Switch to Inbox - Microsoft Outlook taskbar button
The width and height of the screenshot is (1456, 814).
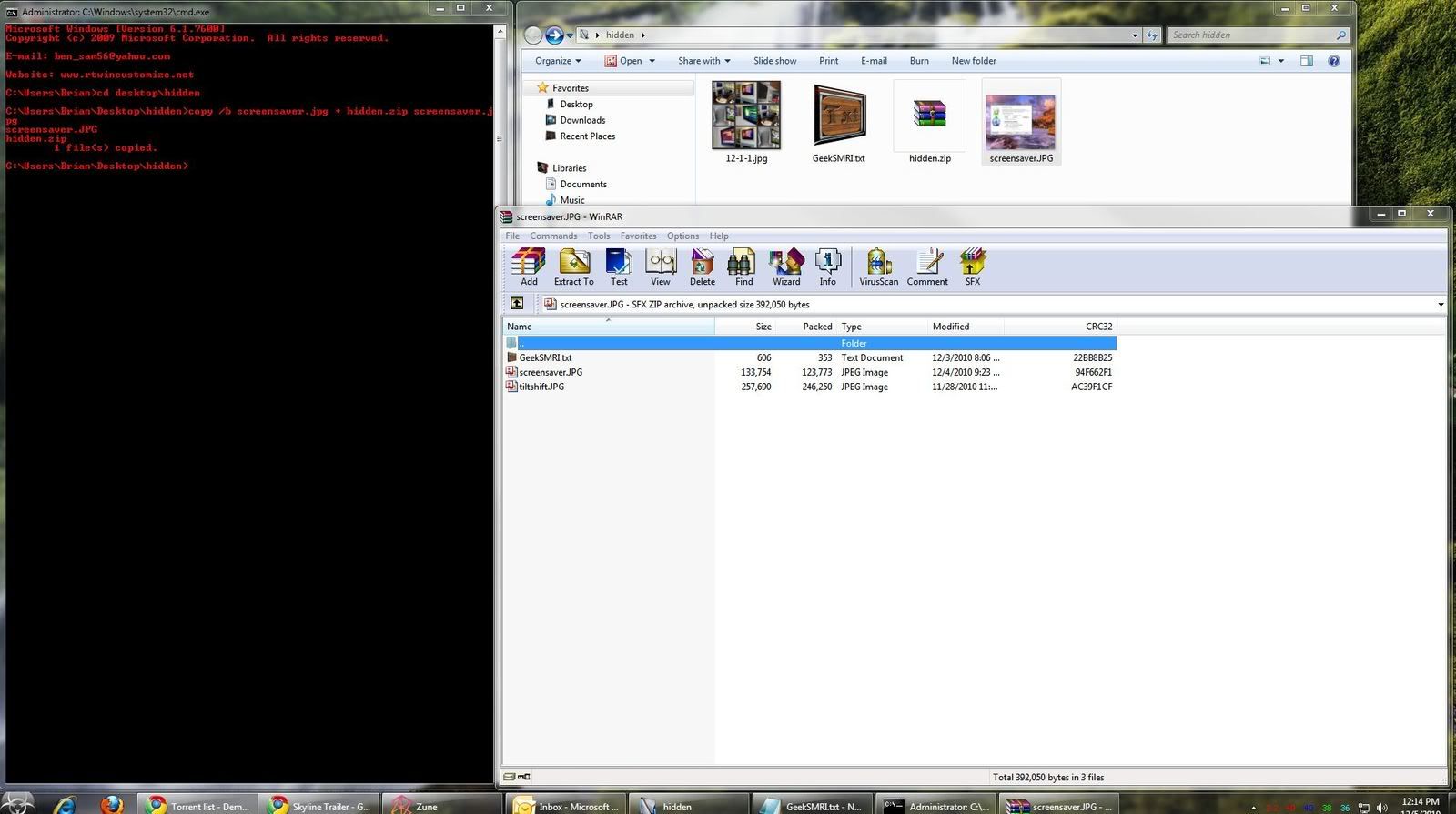pos(565,806)
